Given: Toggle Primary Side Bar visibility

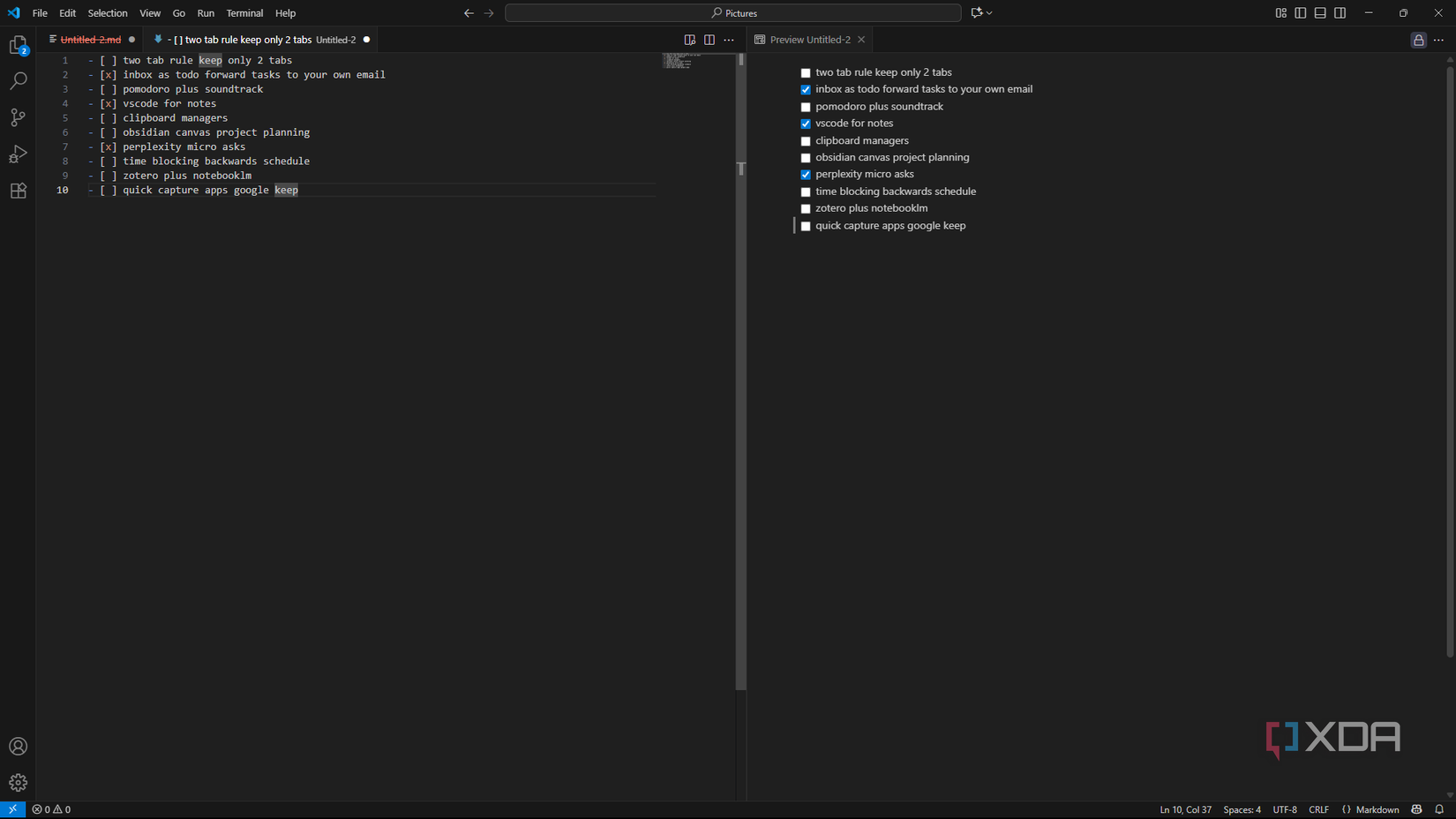Looking at the screenshot, I should click(x=1301, y=13).
